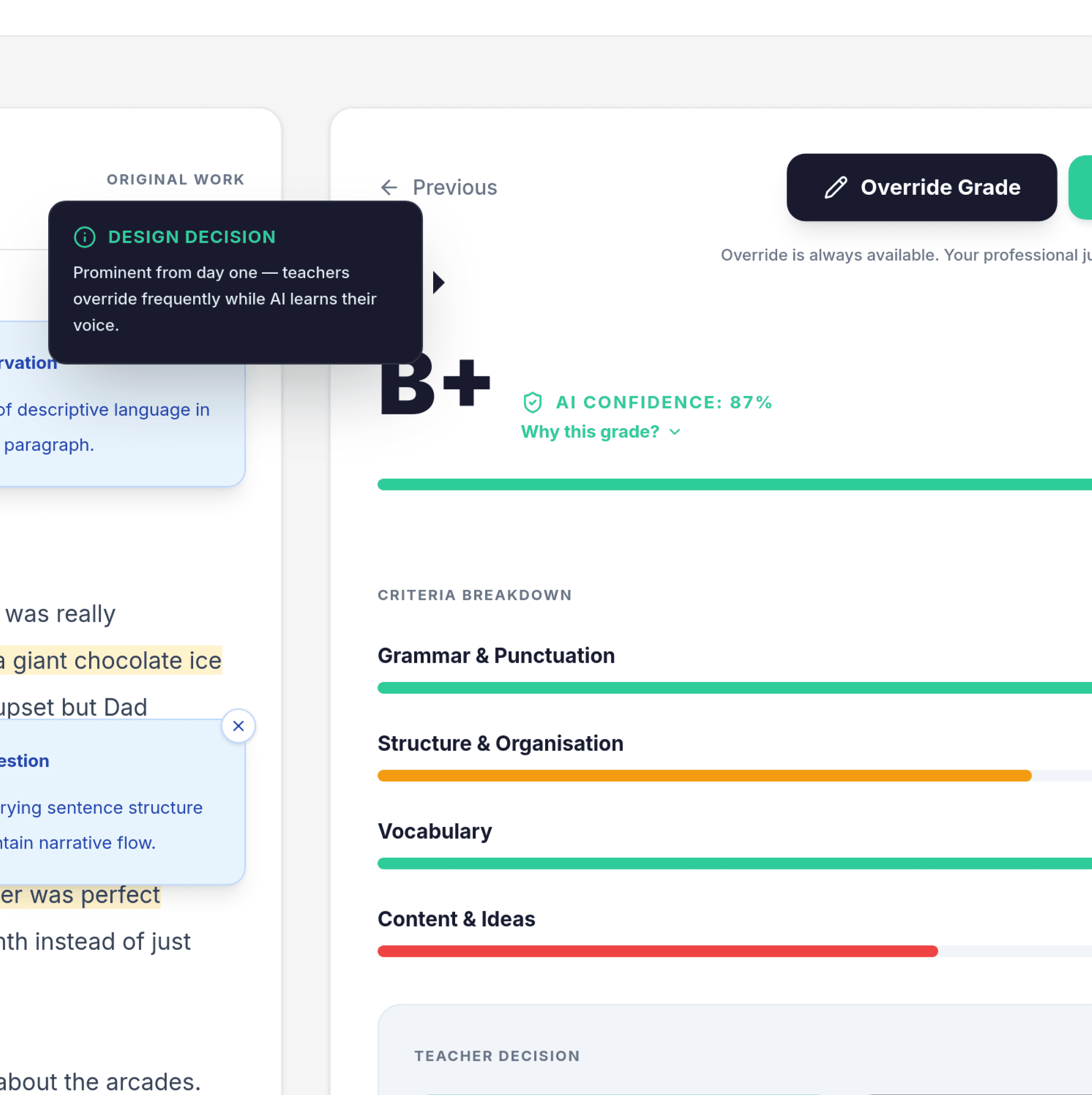Open the 'Why this grade?' explanation
The height and width of the screenshot is (1095, 1092).
(590, 432)
